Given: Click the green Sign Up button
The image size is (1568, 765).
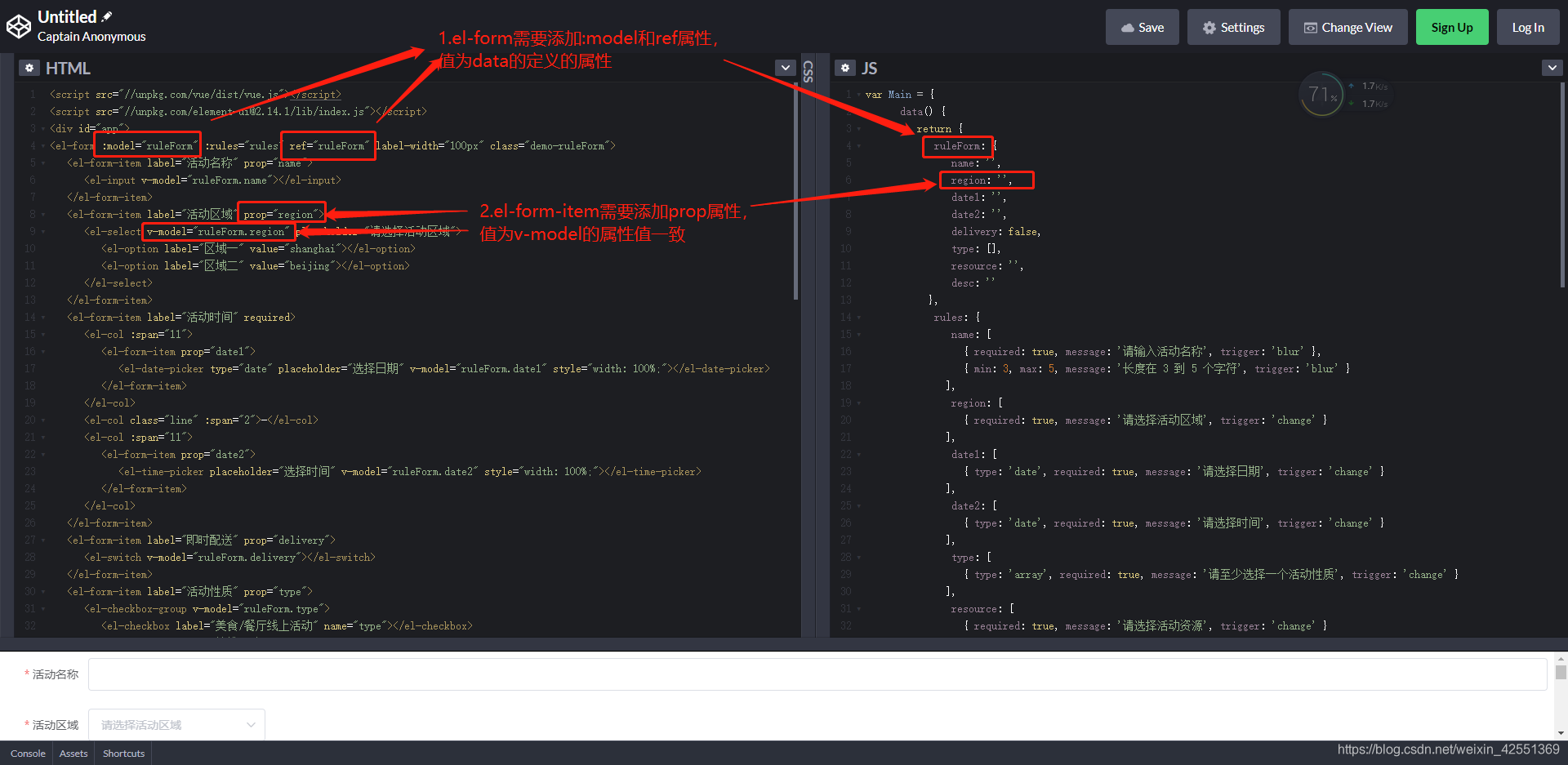Looking at the screenshot, I should pyautogui.click(x=1452, y=27).
